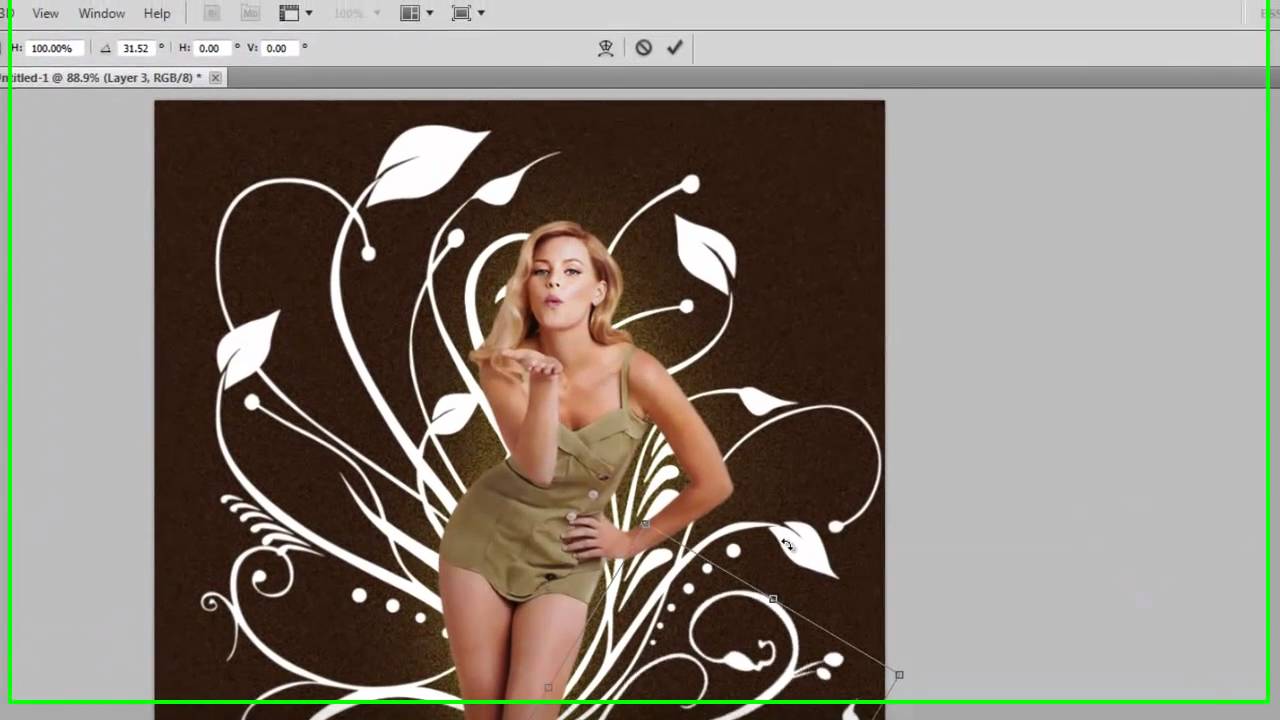This screenshot has width=1280, height=720.
Task: Open the View menu
Action: point(45,13)
